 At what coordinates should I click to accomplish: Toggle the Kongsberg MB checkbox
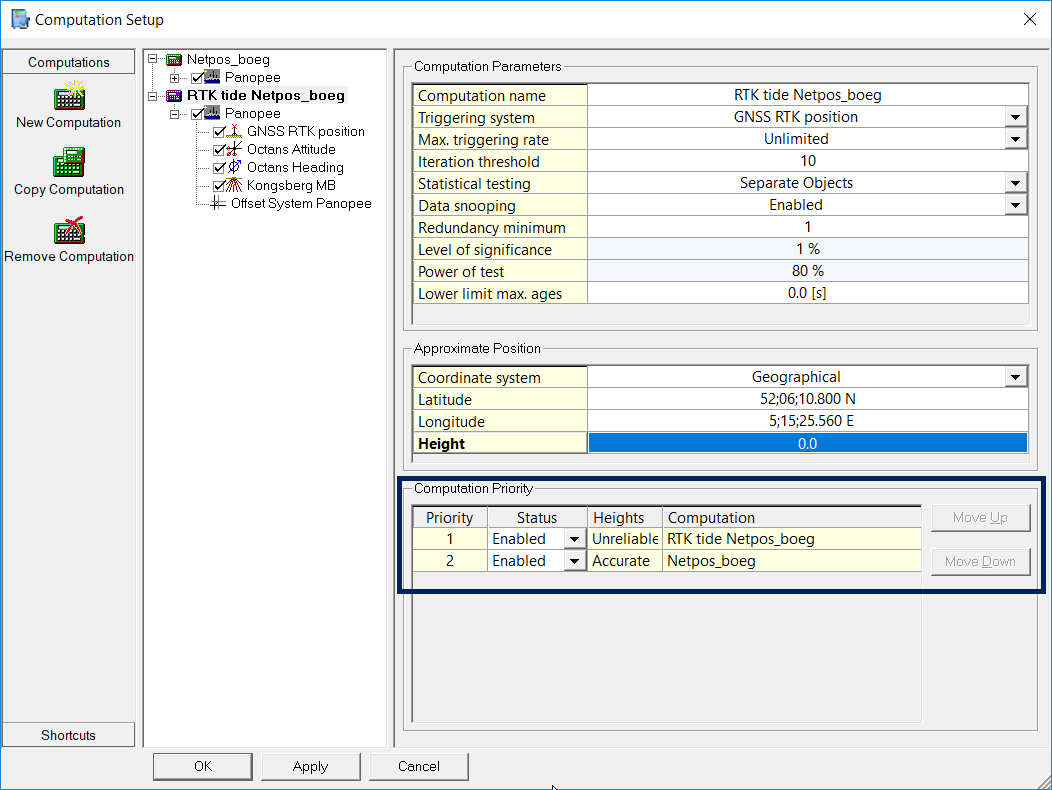pyautogui.click(x=220, y=185)
